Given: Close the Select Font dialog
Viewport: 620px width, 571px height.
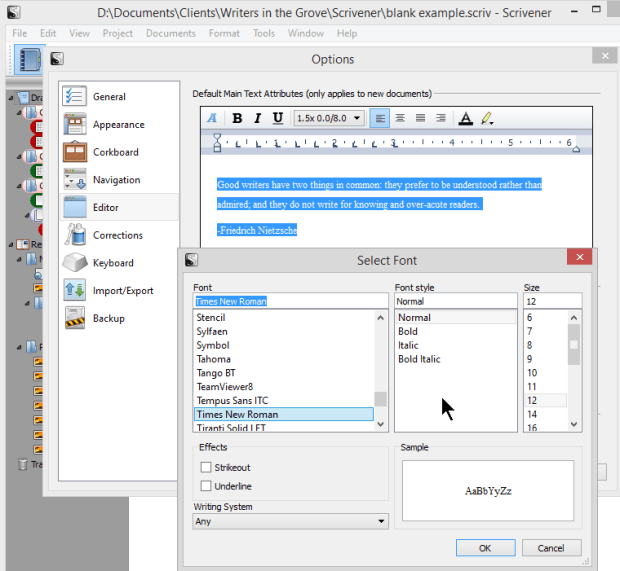Looking at the screenshot, I should coord(579,257).
